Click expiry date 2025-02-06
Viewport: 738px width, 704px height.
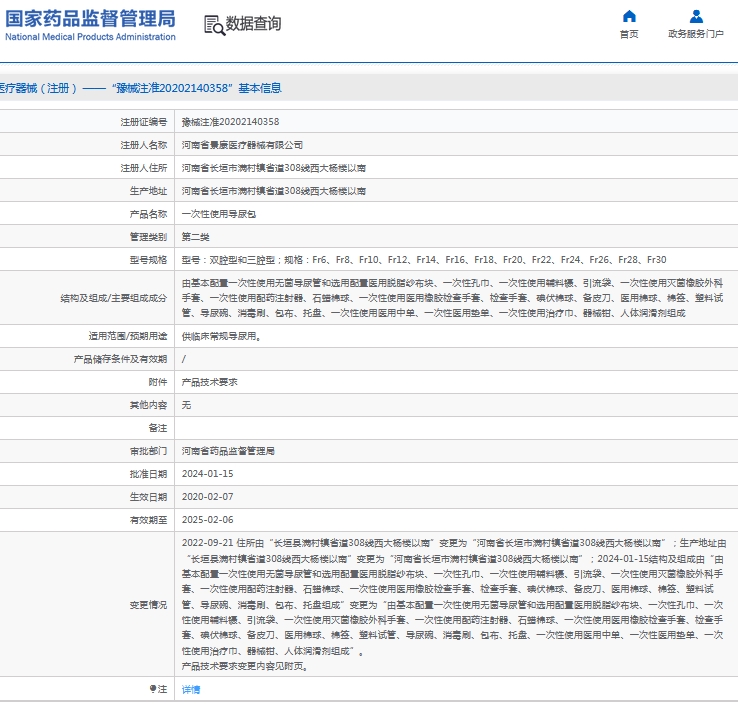coord(208,520)
